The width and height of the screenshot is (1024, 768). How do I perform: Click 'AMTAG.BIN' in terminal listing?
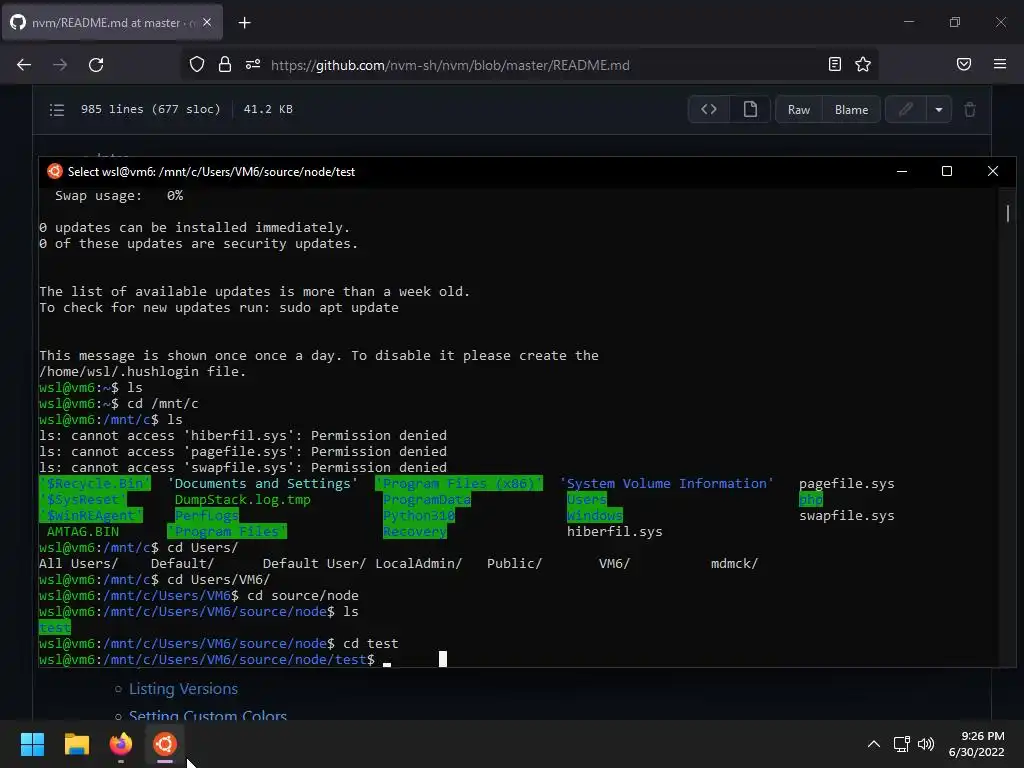pyautogui.click(x=83, y=532)
